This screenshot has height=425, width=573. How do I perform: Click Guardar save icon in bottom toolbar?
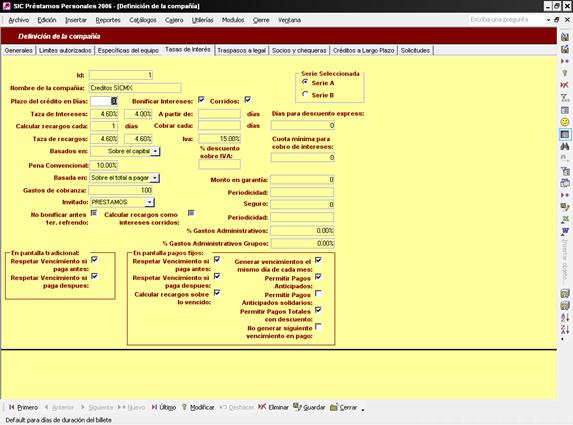(297, 407)
